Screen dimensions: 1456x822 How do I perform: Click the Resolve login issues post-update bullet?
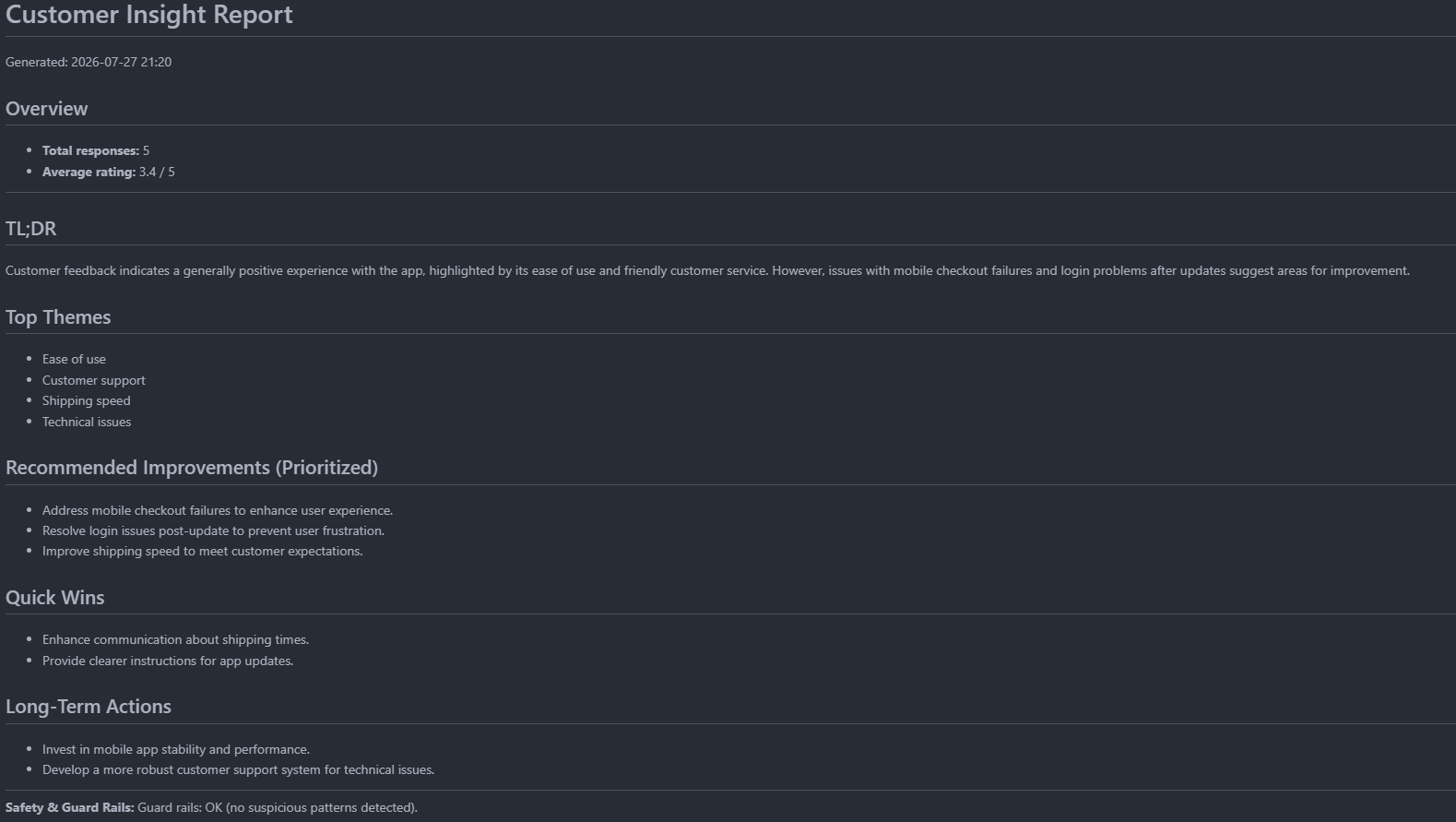[213, 530]
